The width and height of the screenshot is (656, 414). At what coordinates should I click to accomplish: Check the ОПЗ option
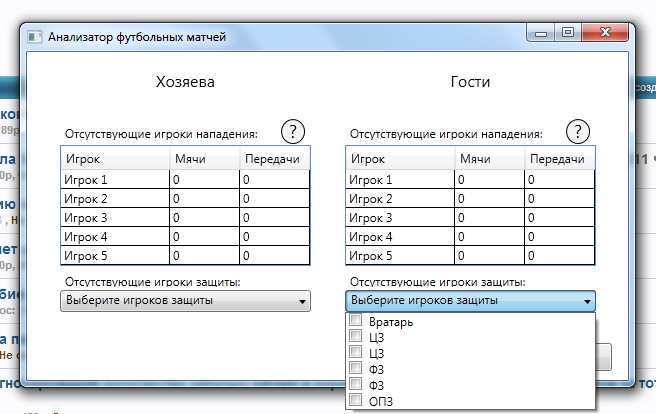pos(355,401)
